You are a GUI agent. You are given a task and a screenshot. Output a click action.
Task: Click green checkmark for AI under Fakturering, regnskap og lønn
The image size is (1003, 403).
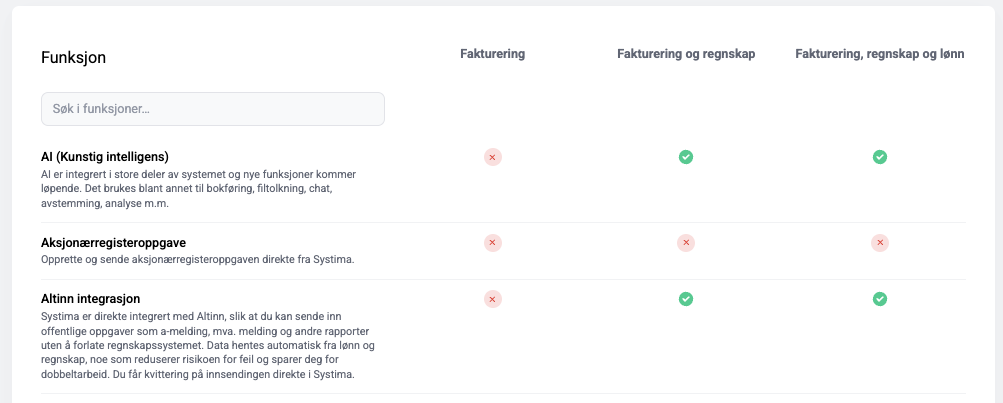coord(880,157)
